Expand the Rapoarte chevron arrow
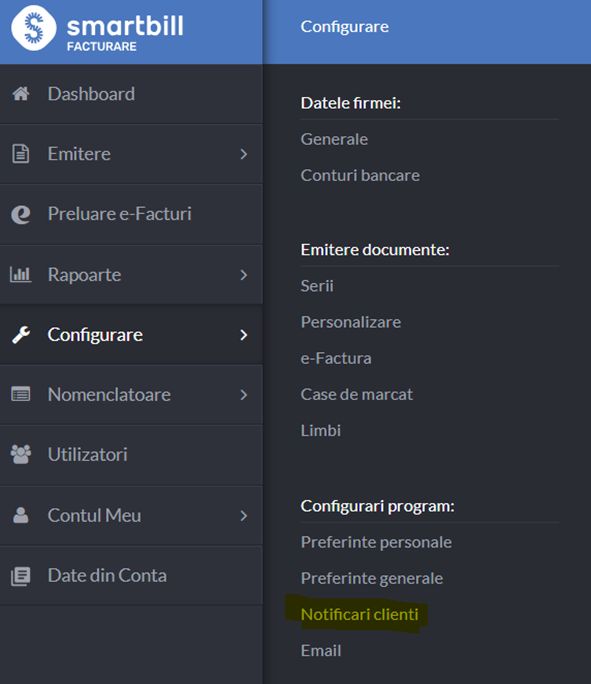Viewport: 591px width, 684px height. click(244, 275)
